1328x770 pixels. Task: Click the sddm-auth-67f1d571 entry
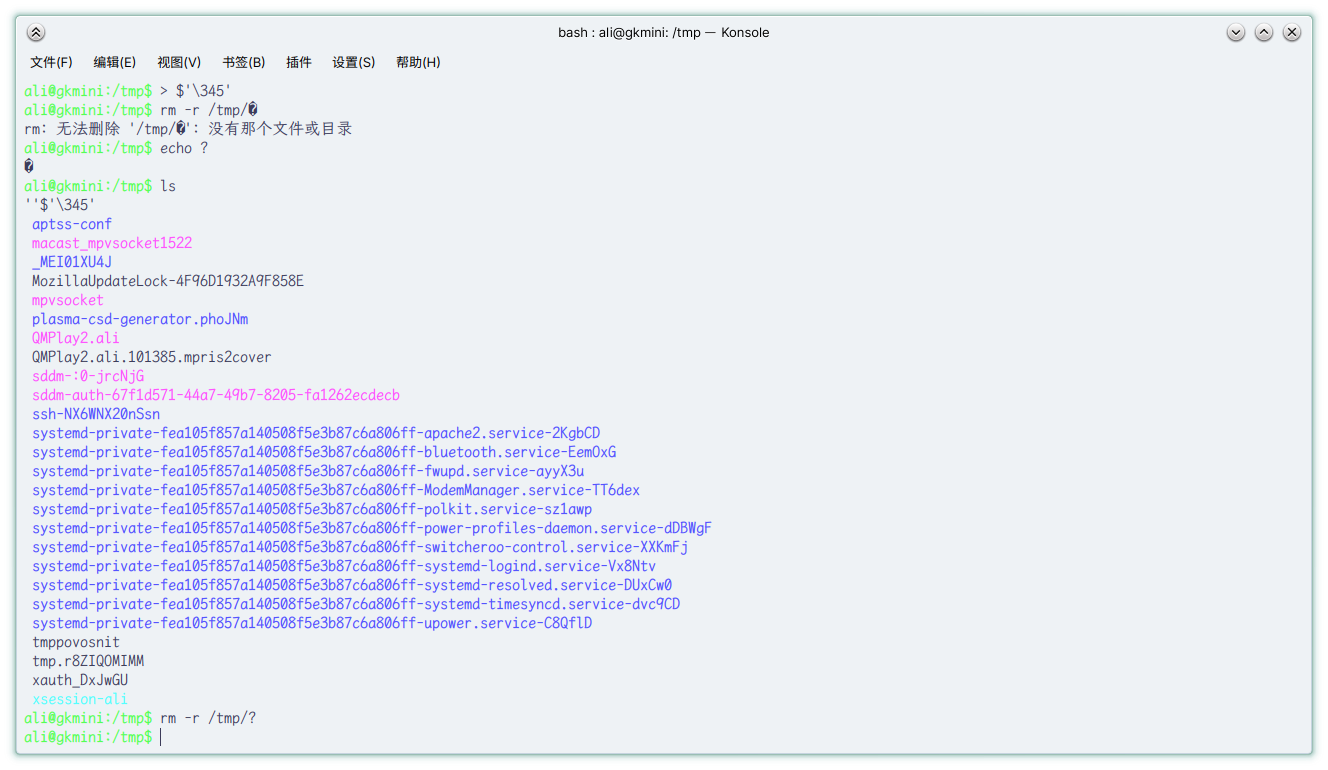216,395
